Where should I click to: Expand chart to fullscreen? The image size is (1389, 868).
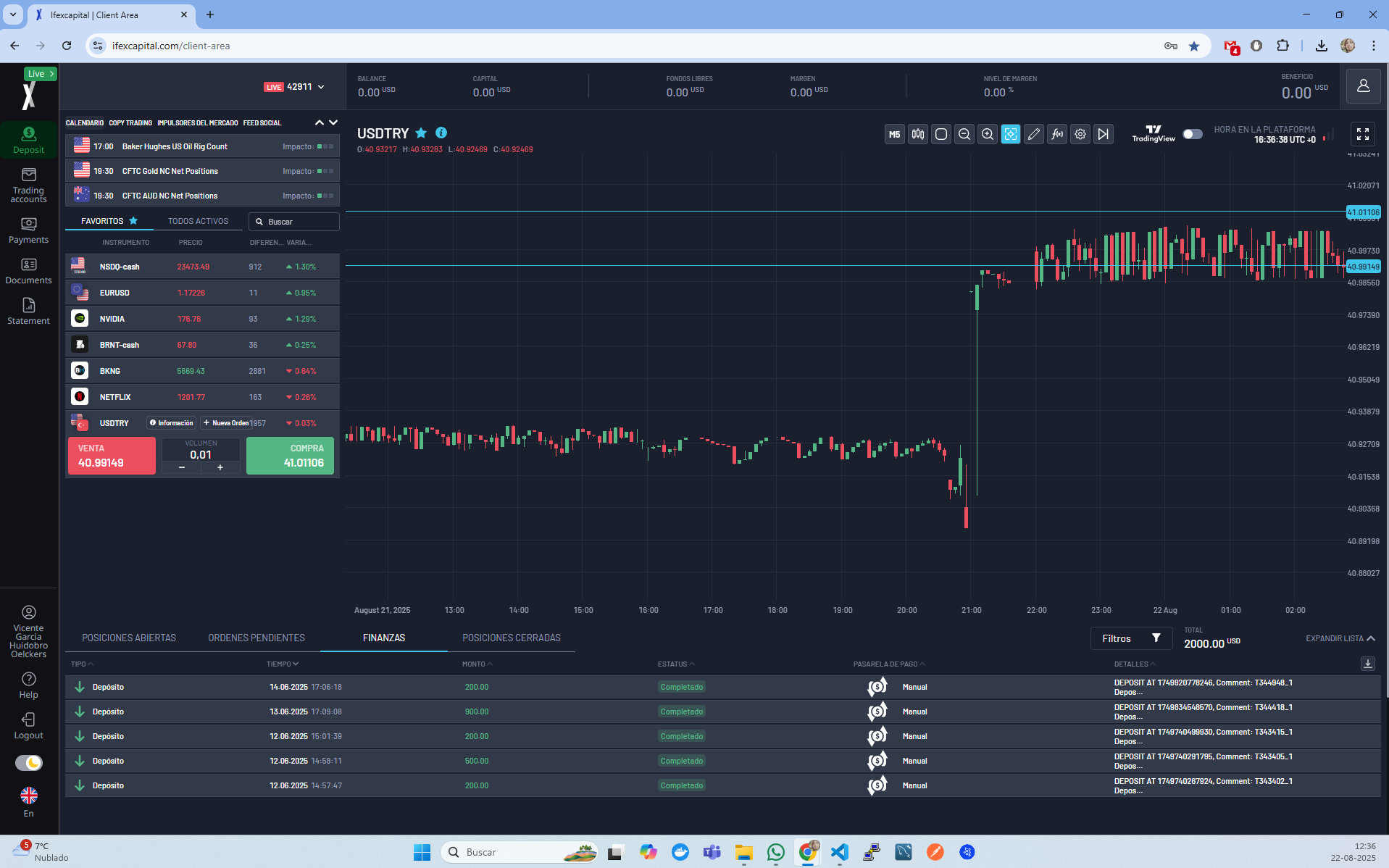coord(1362,134)
